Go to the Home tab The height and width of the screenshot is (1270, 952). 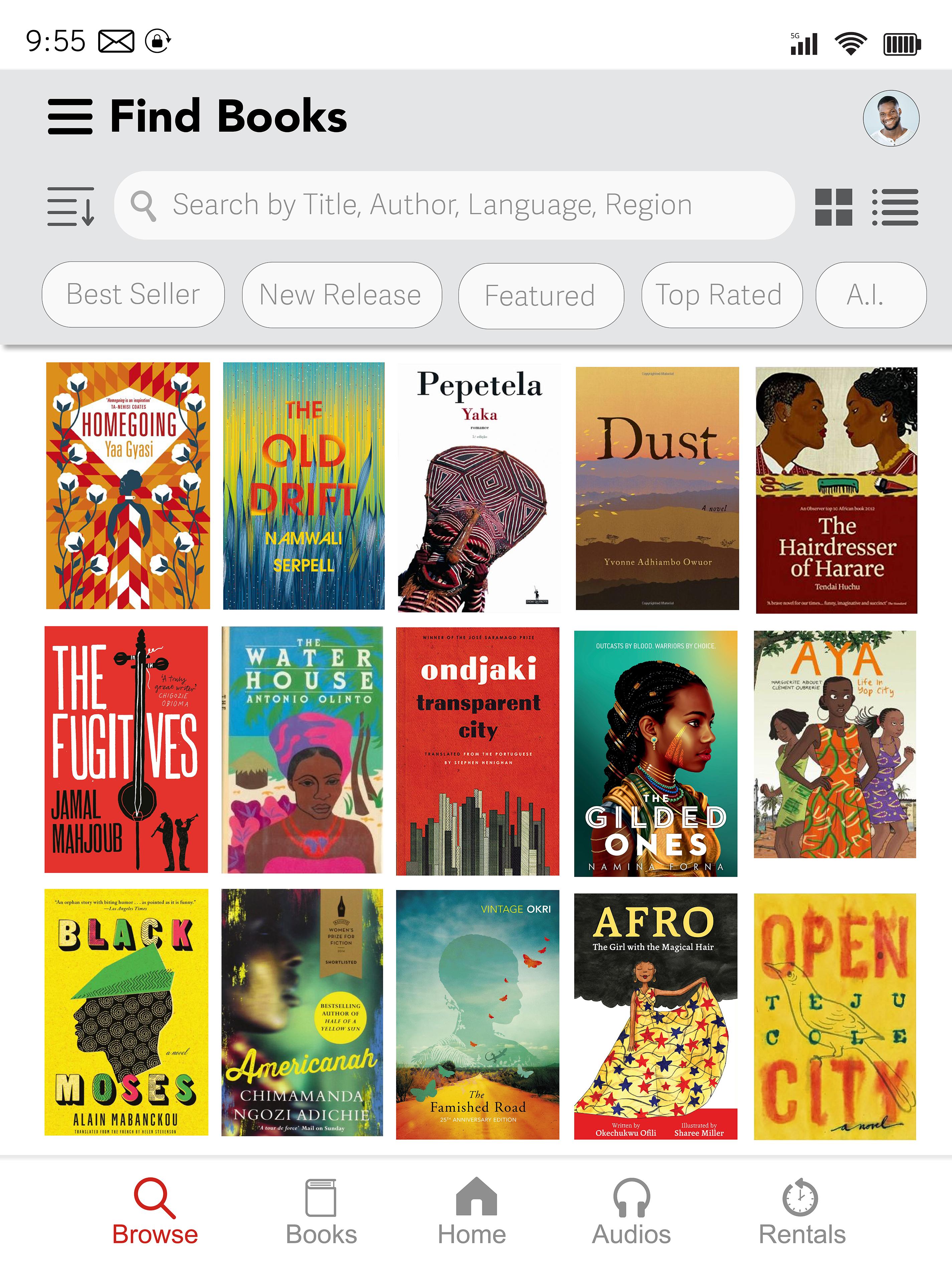pos(472,1212)
